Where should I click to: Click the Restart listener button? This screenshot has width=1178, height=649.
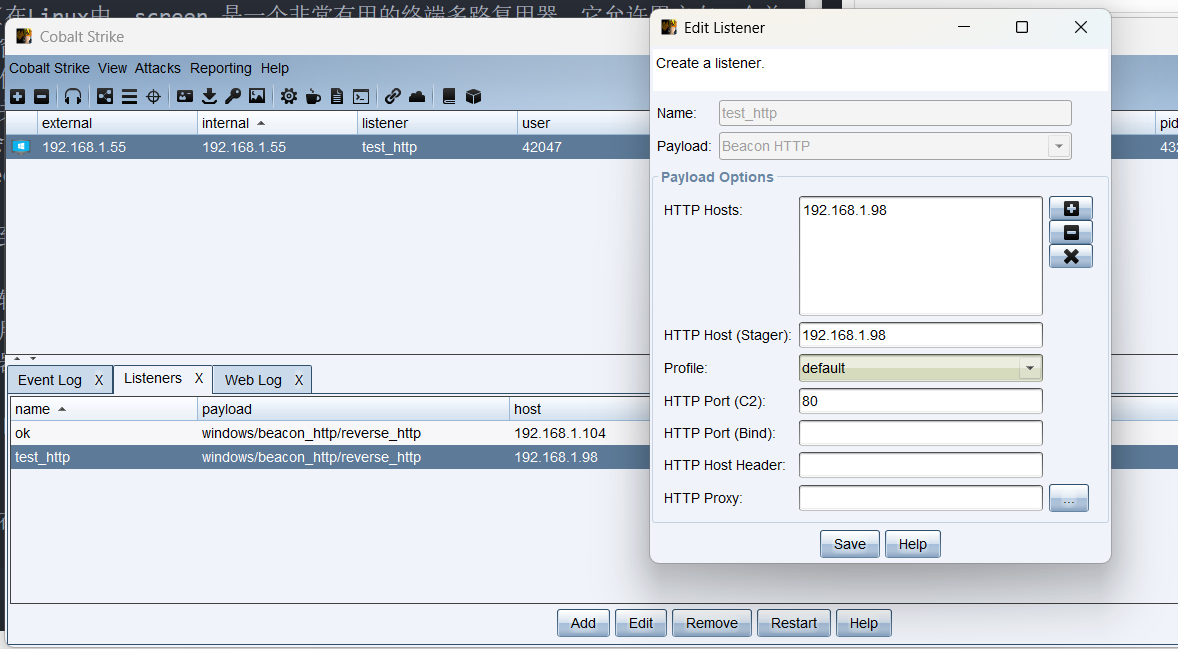pyautogui.click(x=793, y=623)
